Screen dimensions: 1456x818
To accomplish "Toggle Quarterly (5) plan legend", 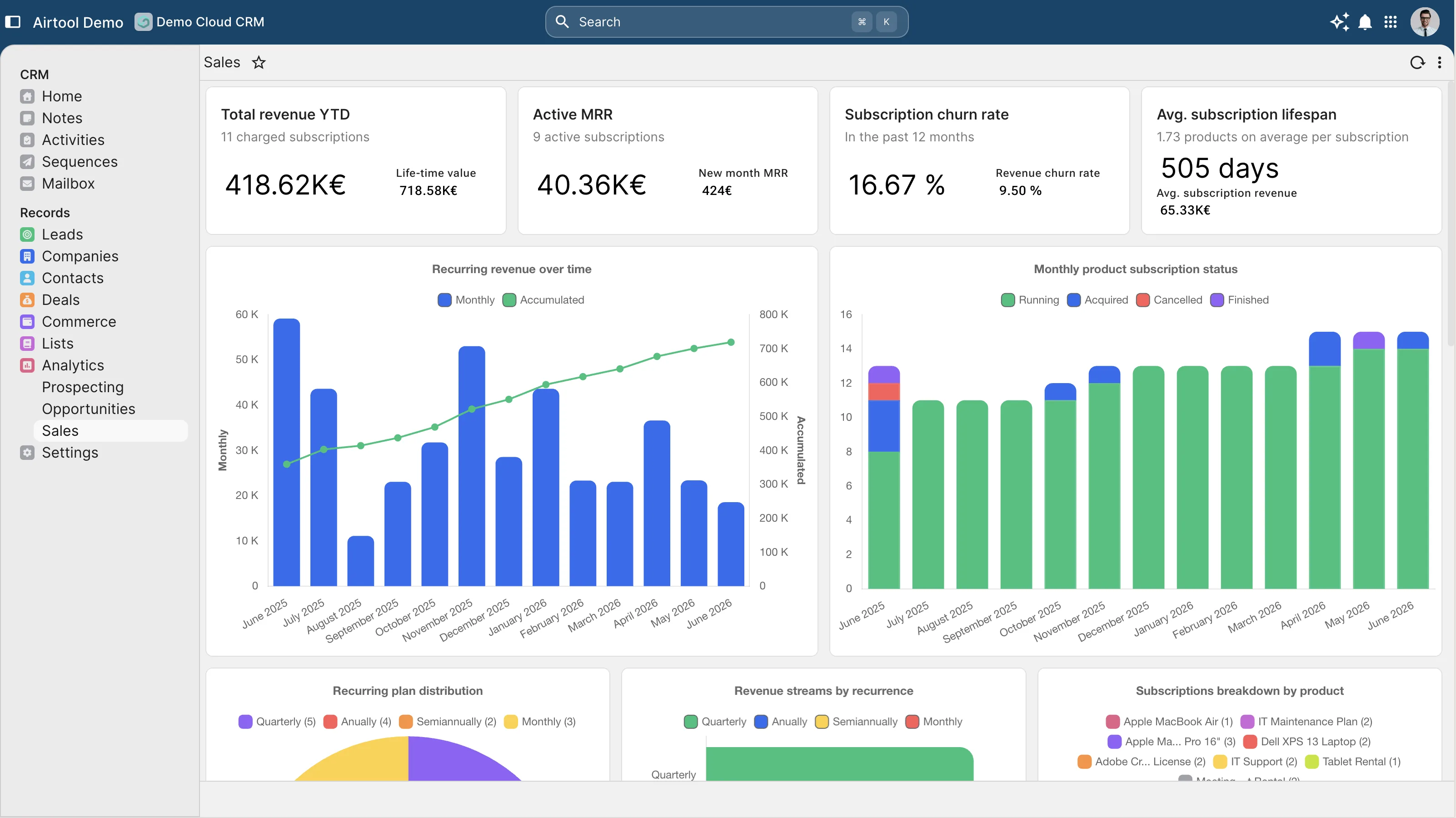I will coord(277,722).
